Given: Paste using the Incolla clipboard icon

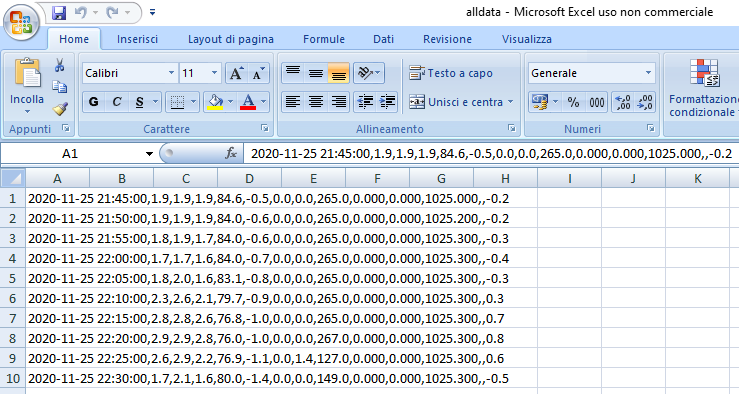Looking at the screenshot, I should tap(27, 73).
